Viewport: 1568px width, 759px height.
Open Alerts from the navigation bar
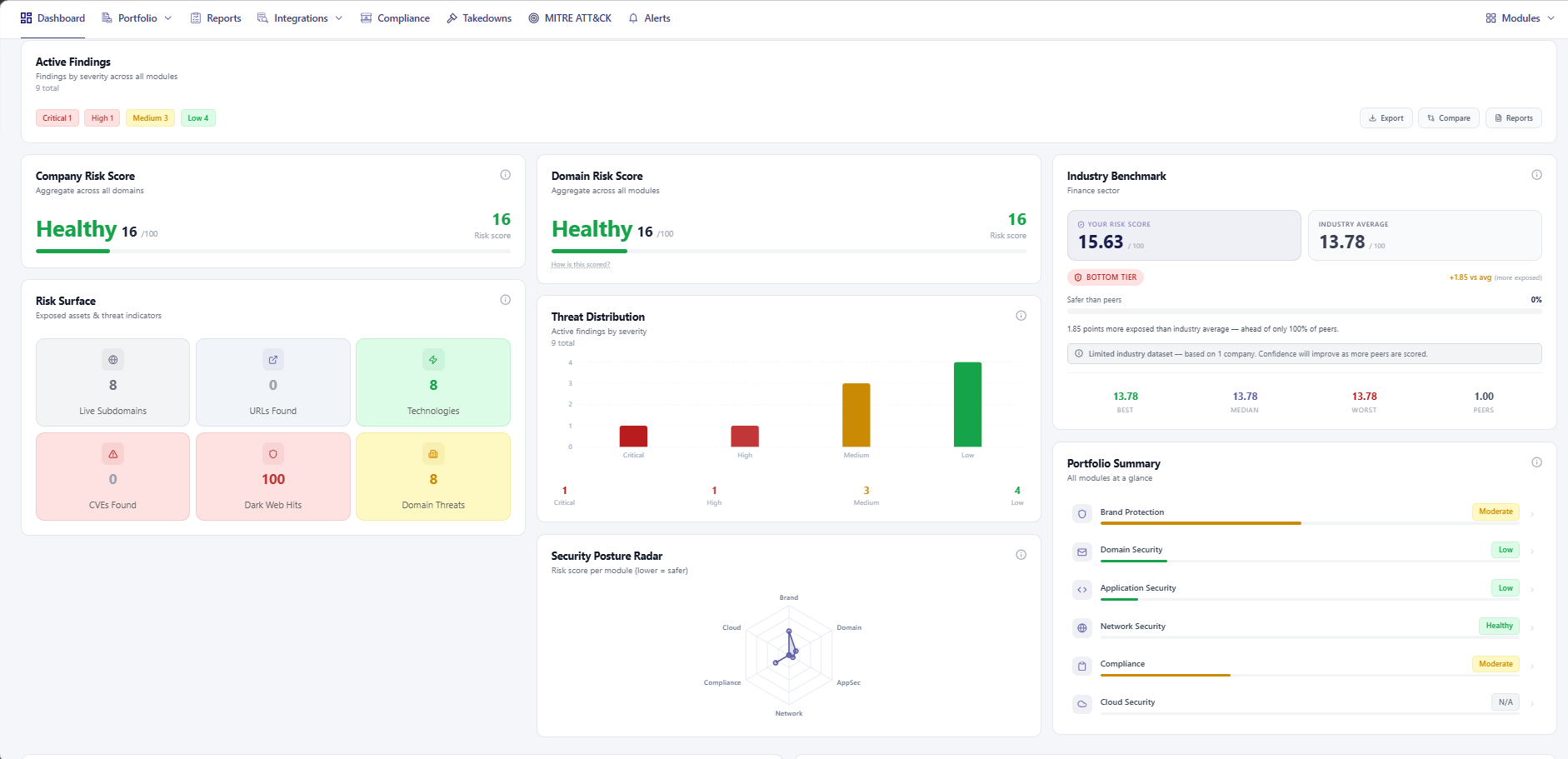coord(649,18)
